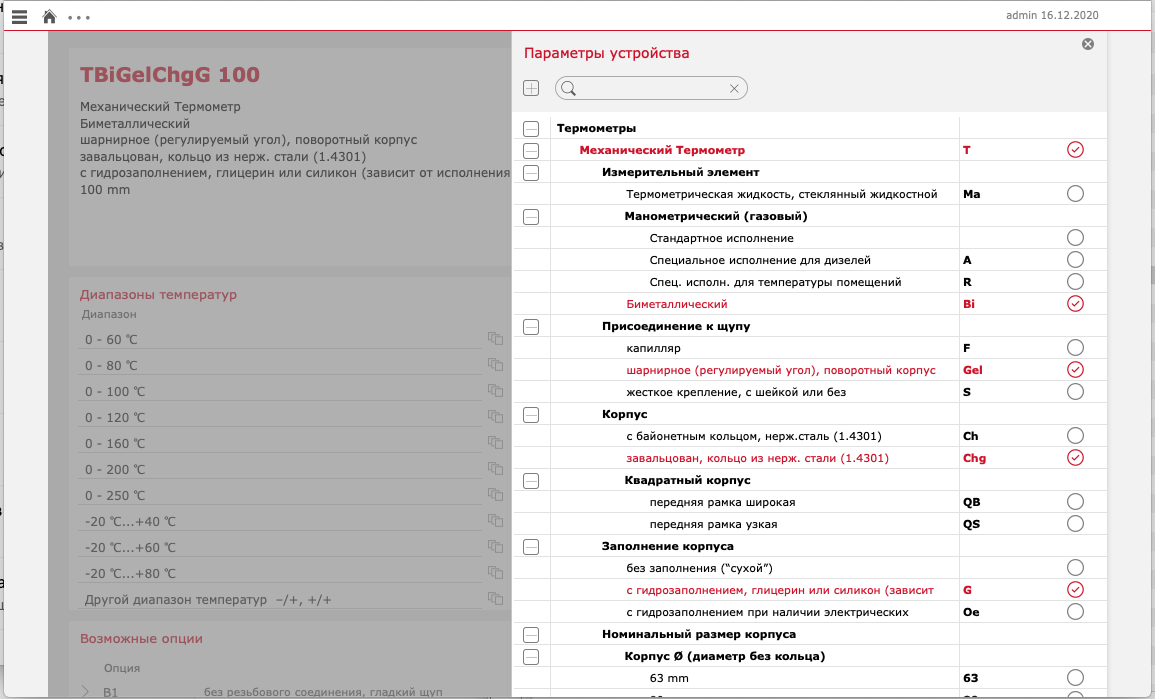Copy the 0 - 160 ℃ range

[x=495, y=443]
